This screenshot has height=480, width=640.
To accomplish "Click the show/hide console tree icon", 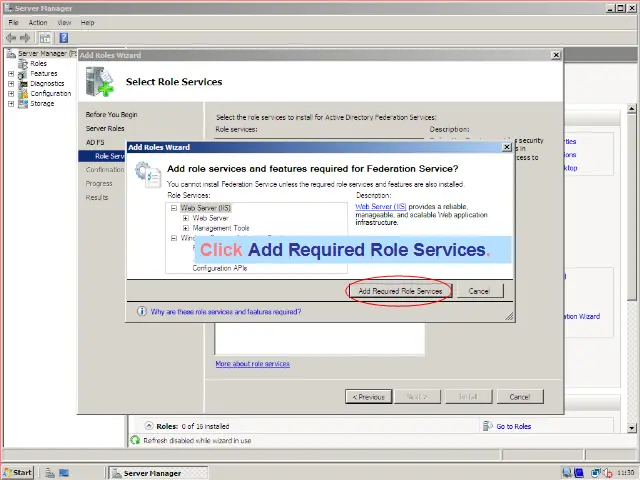I will pos(45,37).
